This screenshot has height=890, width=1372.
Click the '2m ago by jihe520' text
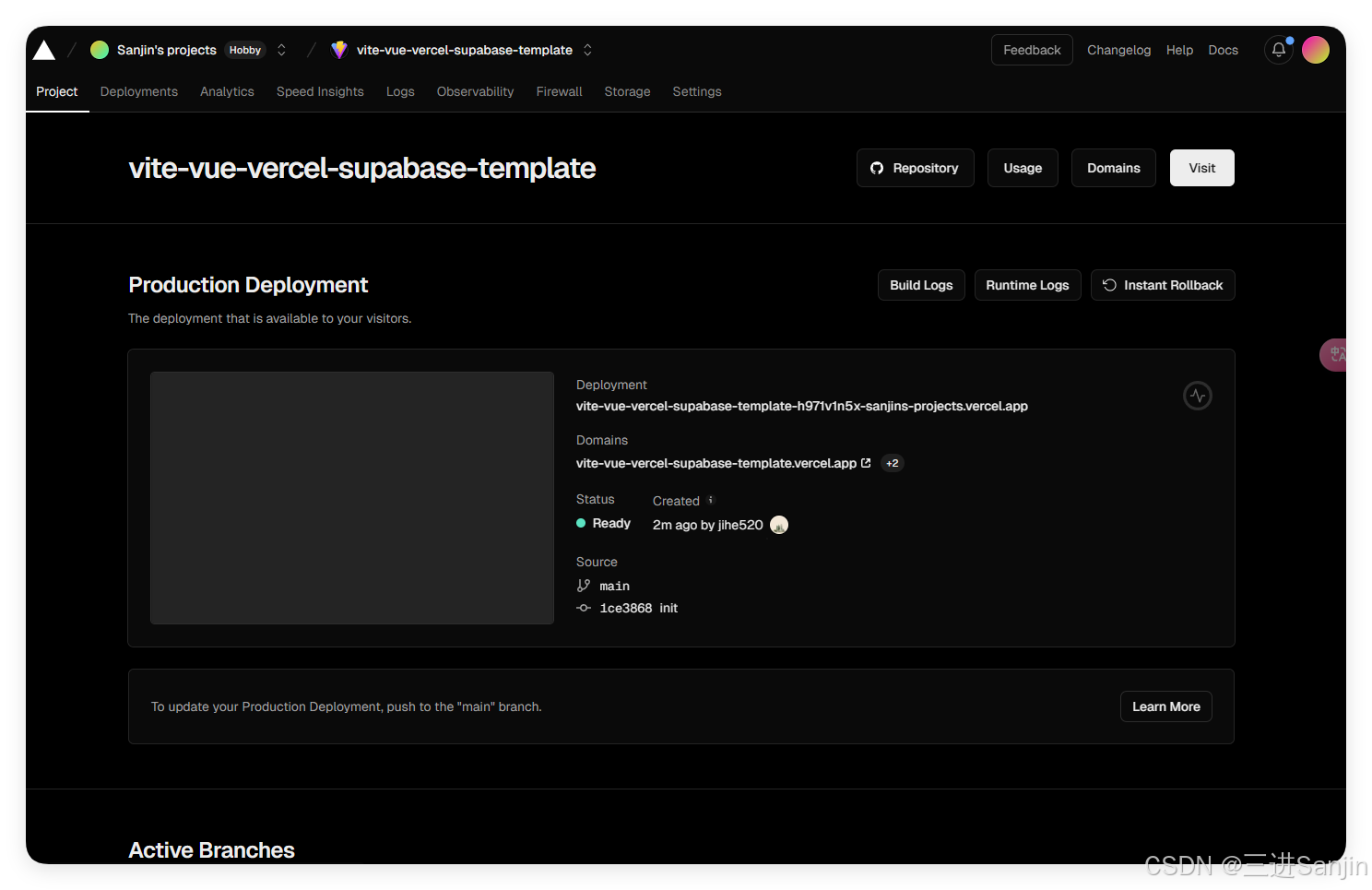point(708,525)
